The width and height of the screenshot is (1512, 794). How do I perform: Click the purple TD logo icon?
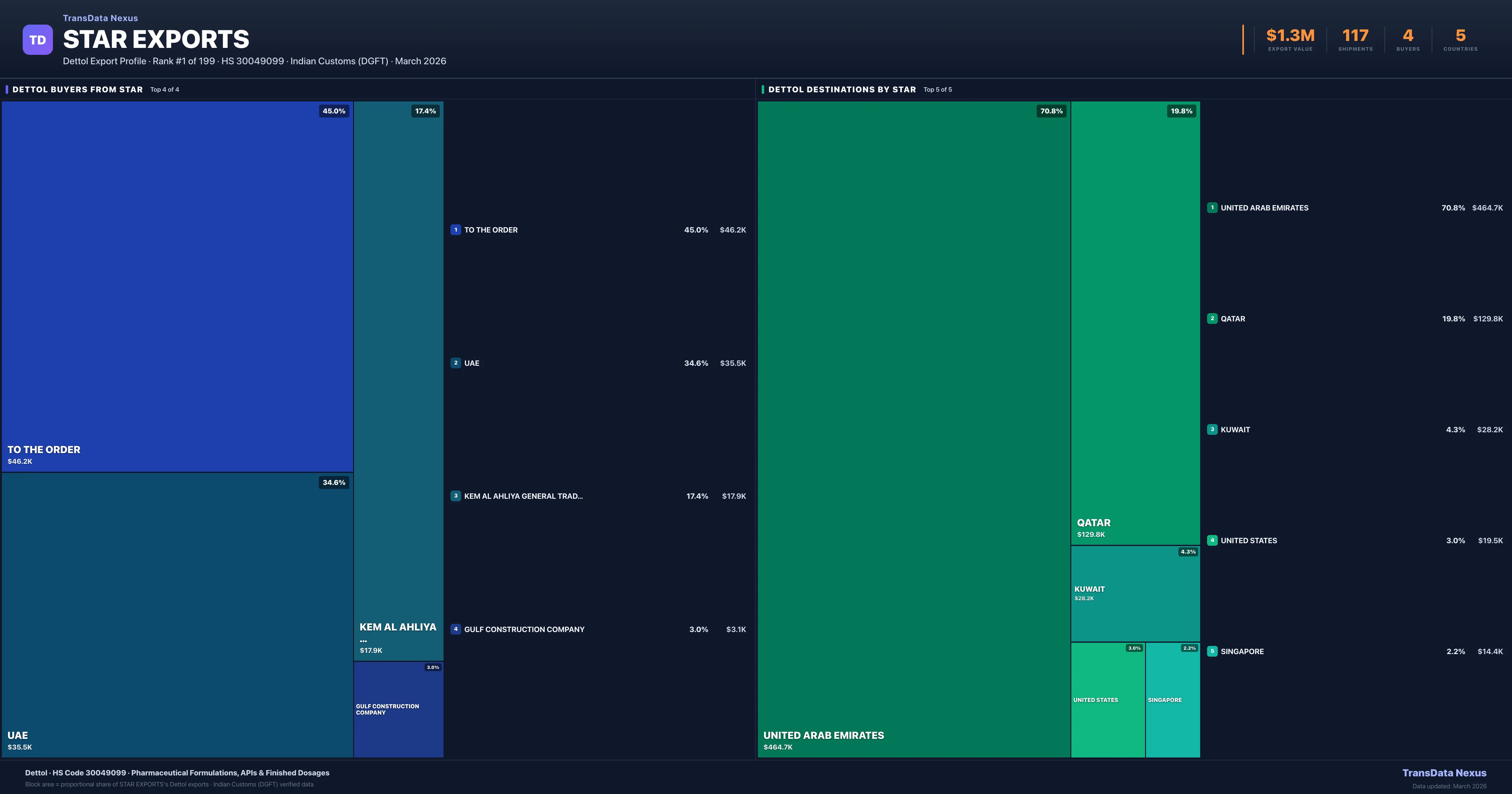(37, 40)
